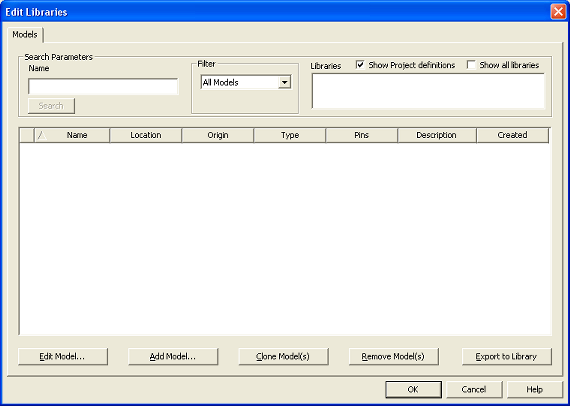Click Export to Library button
Image resolution: width=570 pixels, height=406 pixels.
[507, 357]
